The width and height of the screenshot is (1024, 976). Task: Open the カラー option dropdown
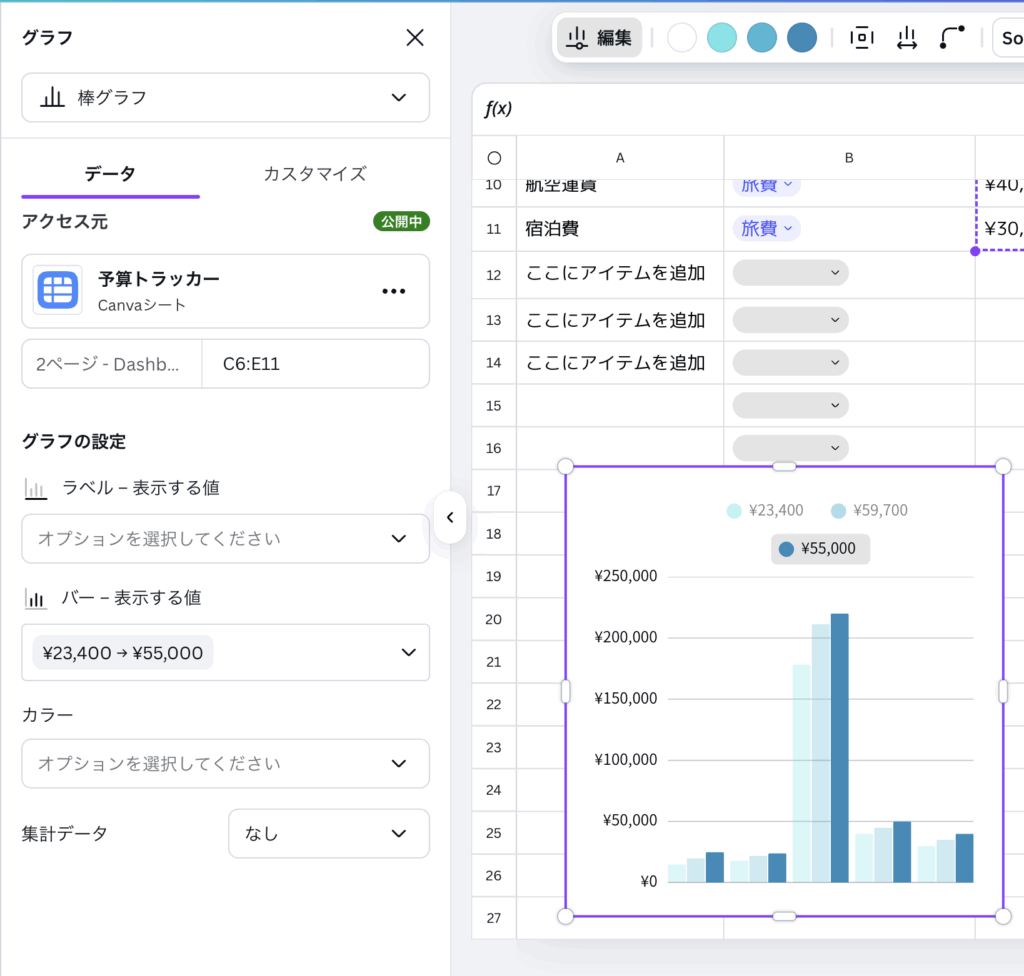point(225,764)
